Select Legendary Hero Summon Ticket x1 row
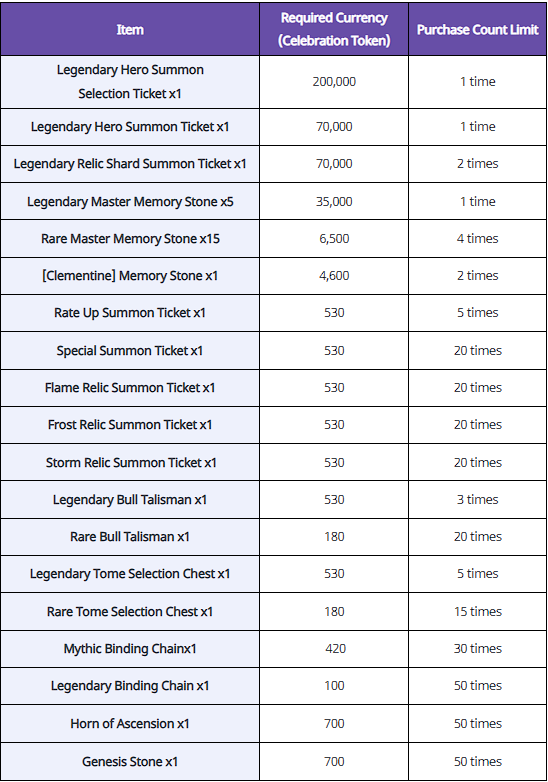This screenshot has height=782, width=548. (273, 127)
